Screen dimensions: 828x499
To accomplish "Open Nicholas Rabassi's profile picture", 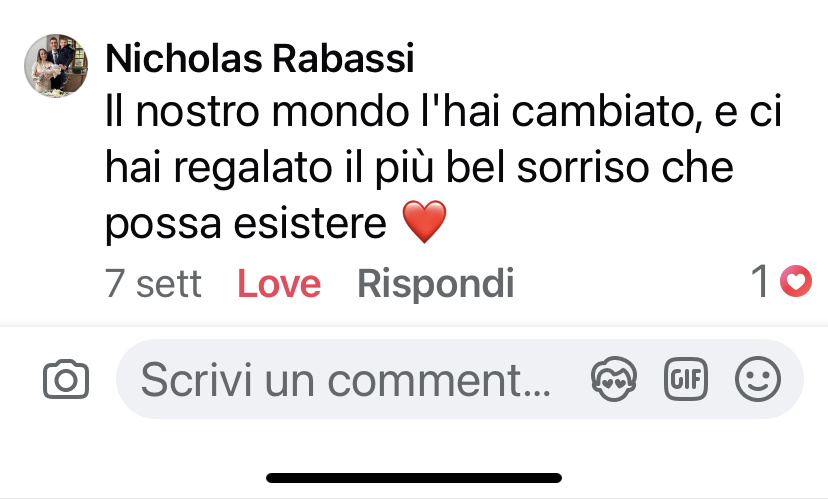I will pos(56,66).
